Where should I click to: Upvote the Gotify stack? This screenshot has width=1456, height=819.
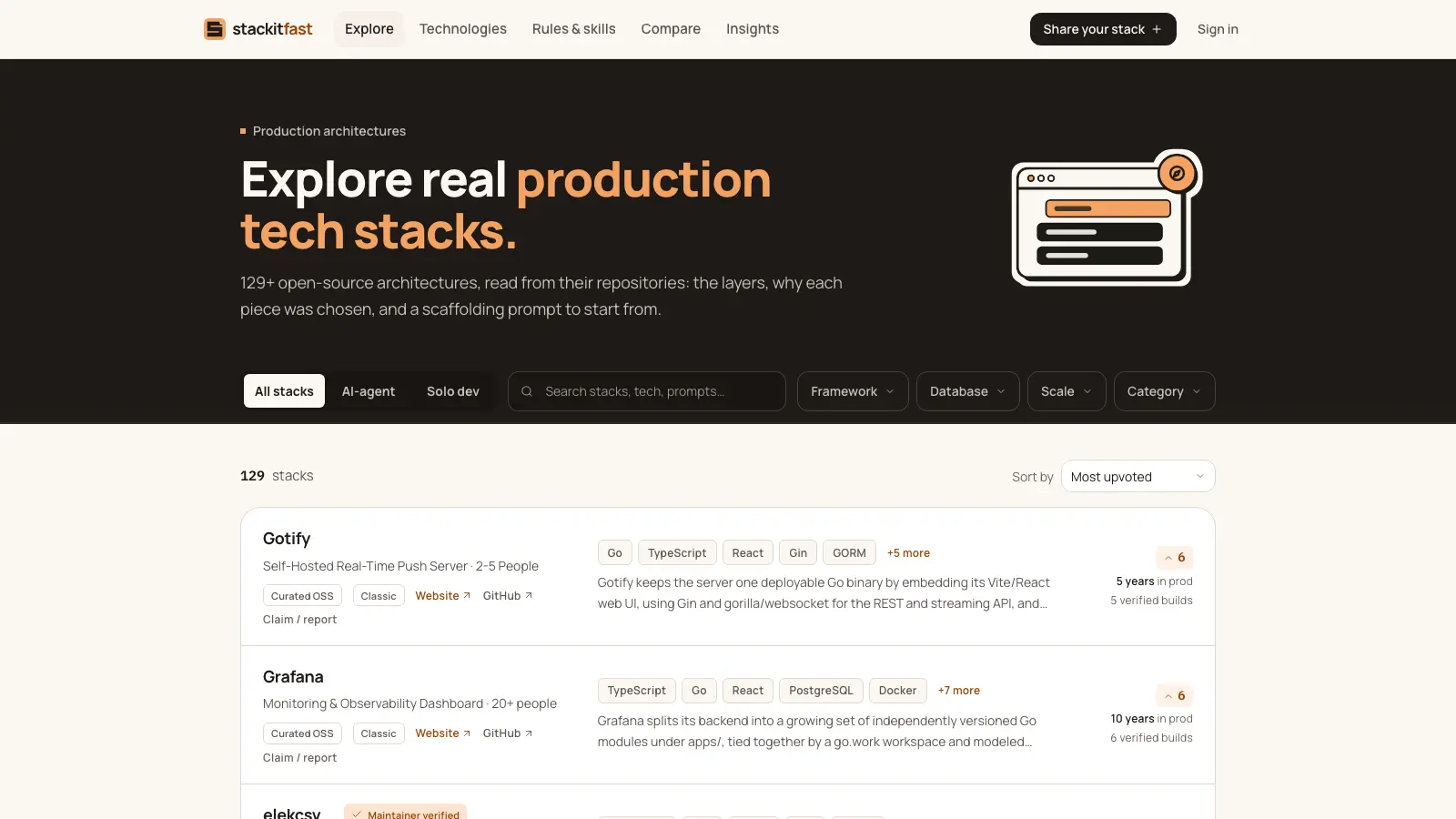pyautogui.click(x=1174, y=558)
